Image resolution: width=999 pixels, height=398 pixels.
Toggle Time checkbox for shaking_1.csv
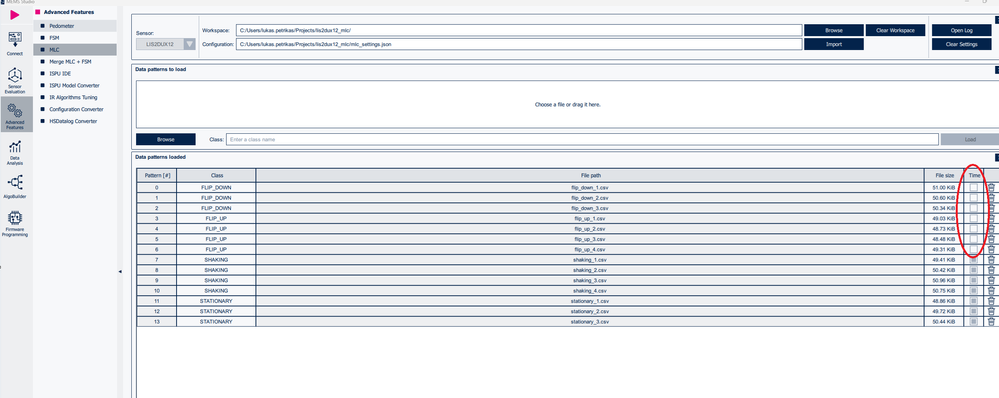974,260
